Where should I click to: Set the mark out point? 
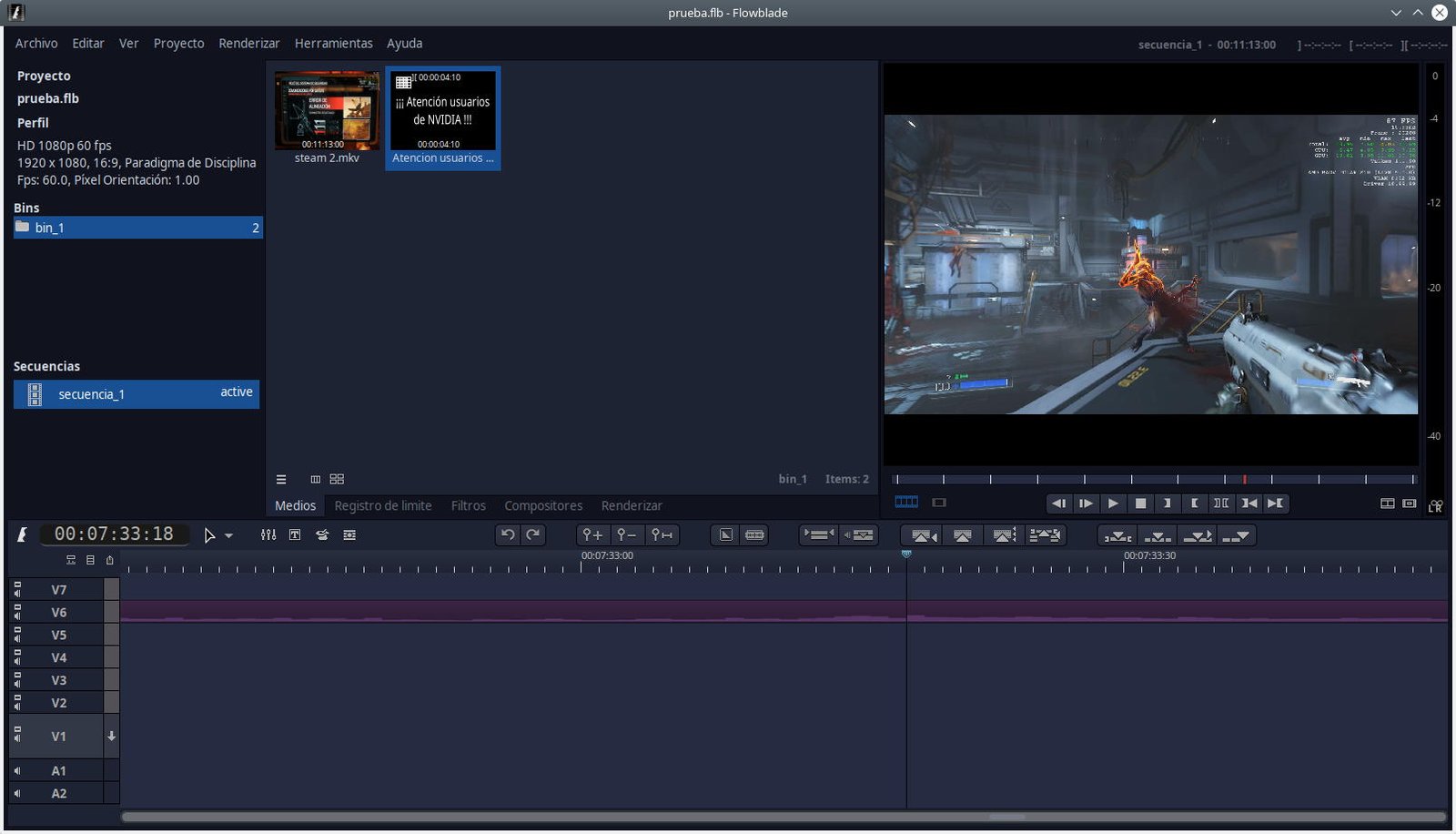pos(1194,503)
